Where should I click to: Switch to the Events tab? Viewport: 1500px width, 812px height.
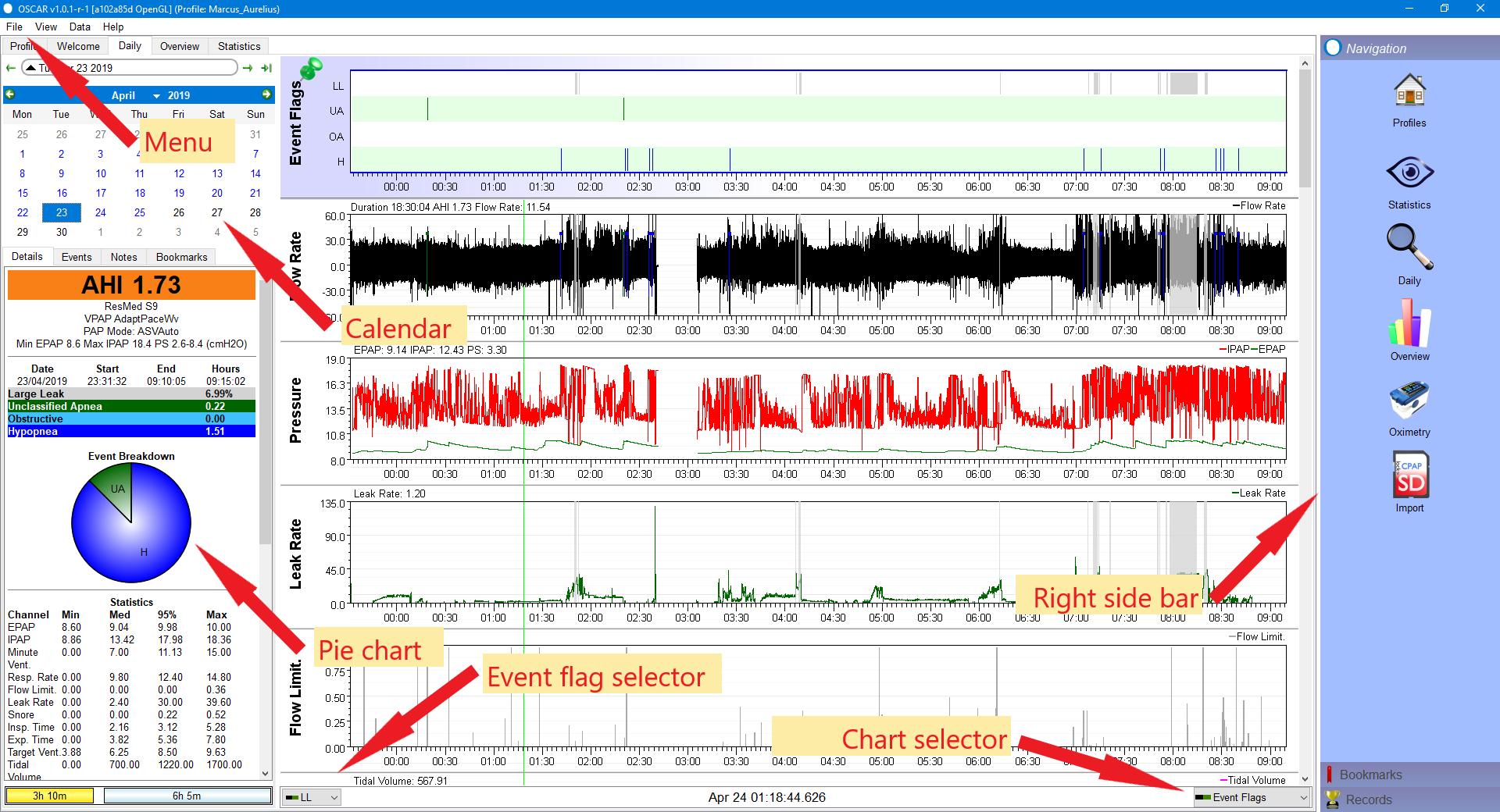point(77,257)
